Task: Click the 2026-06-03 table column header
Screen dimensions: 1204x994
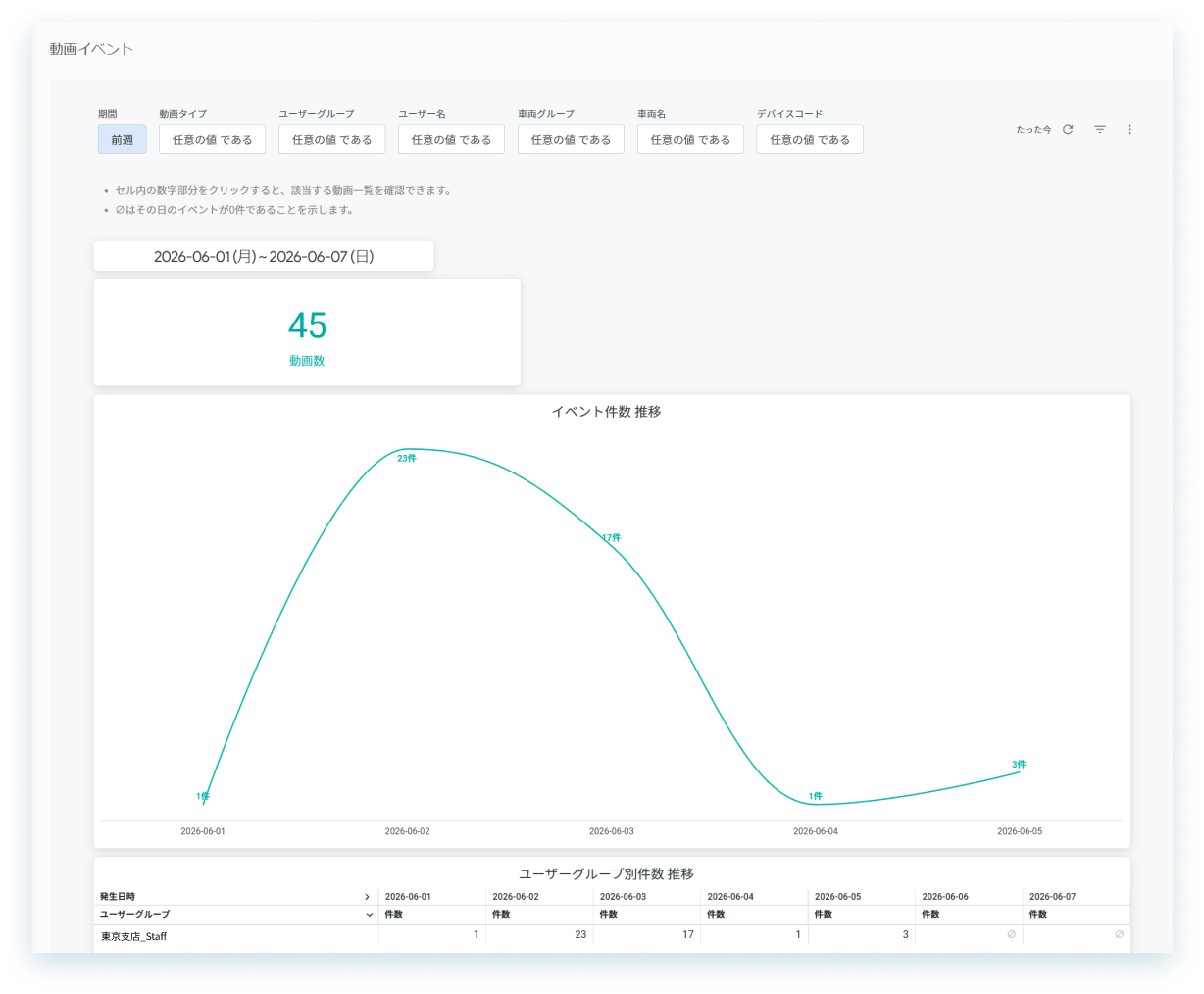Action: 623,897
